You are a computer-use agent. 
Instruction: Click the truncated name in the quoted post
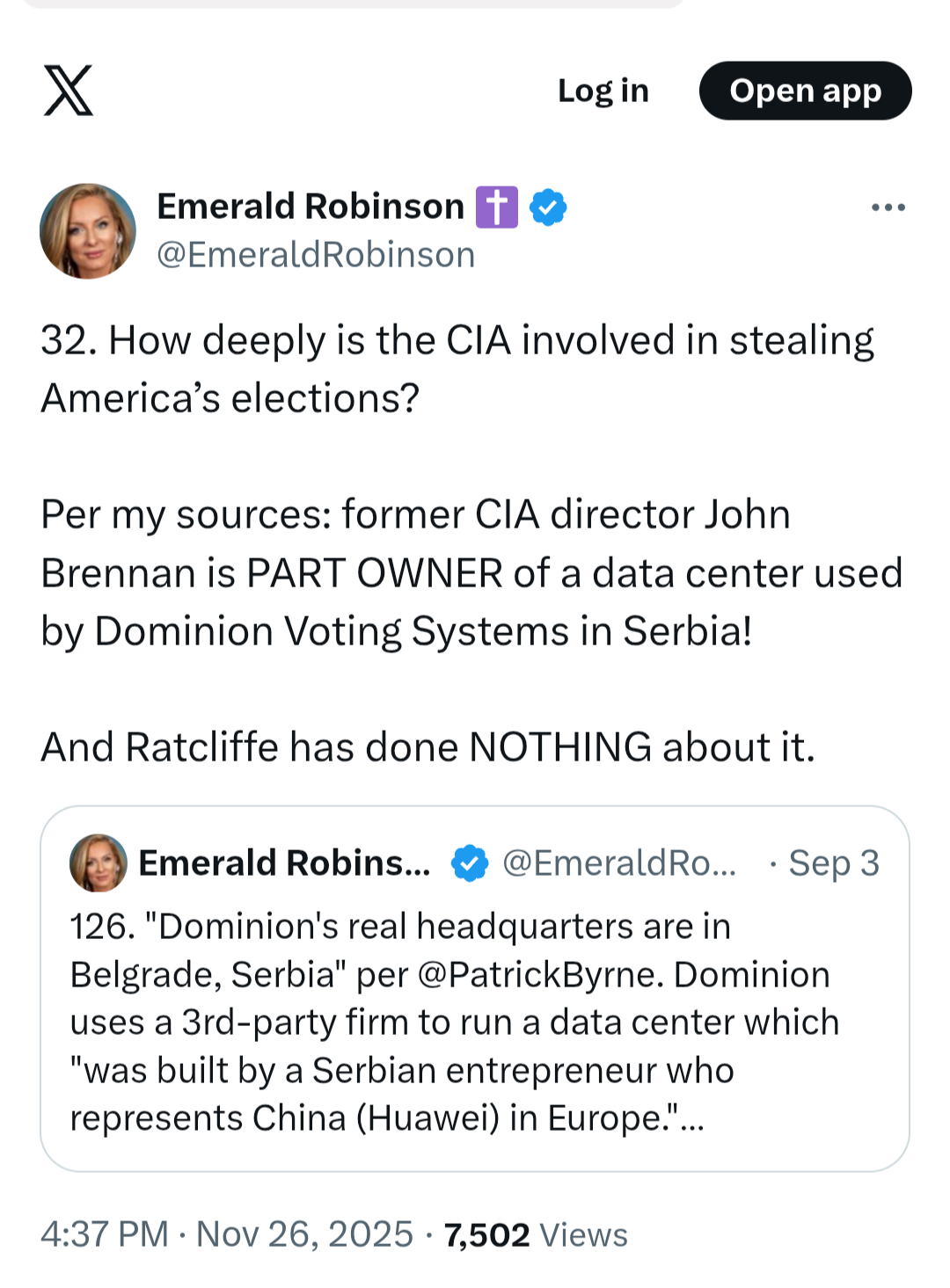284,863
